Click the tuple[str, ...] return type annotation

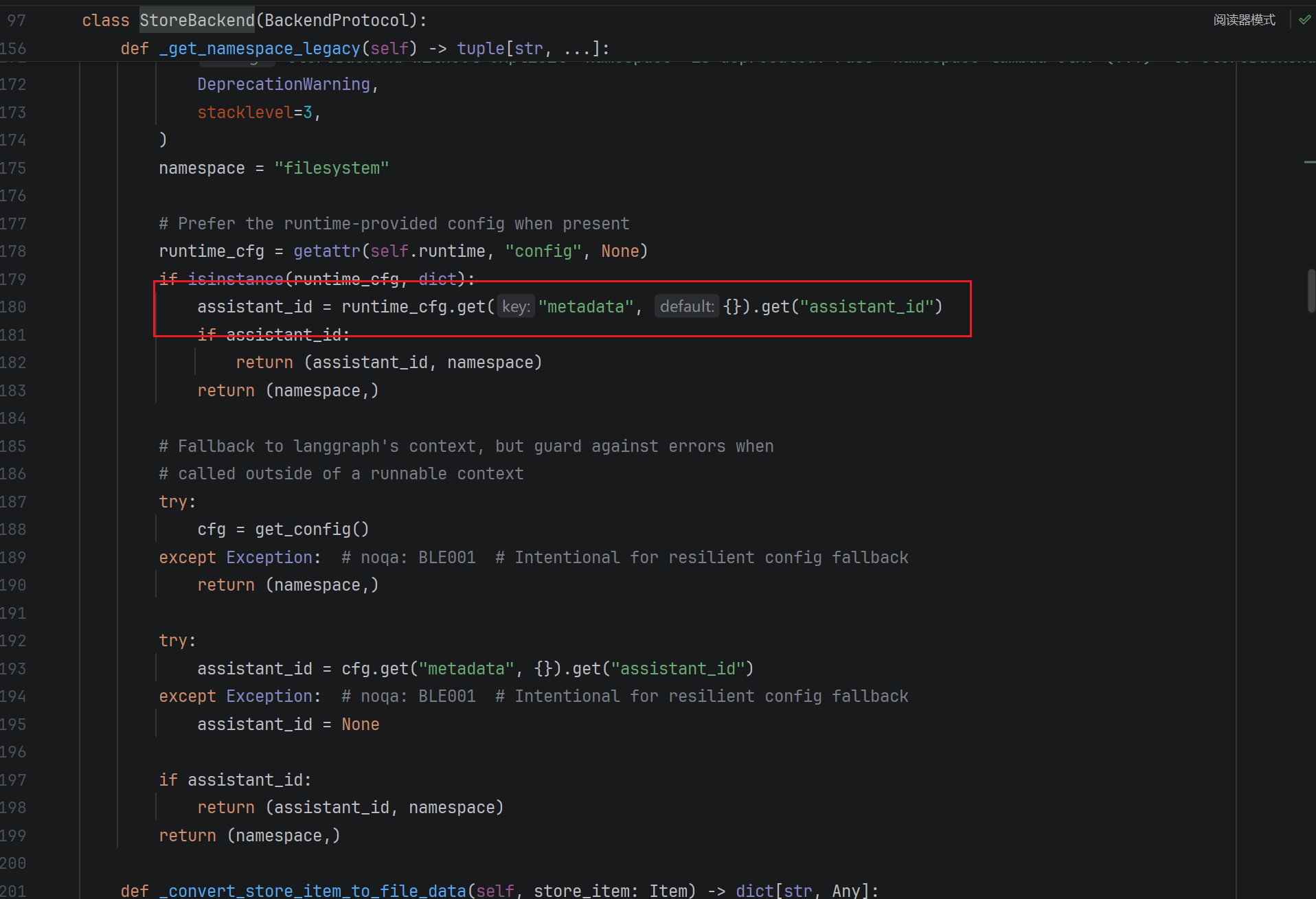coord(528,49)
